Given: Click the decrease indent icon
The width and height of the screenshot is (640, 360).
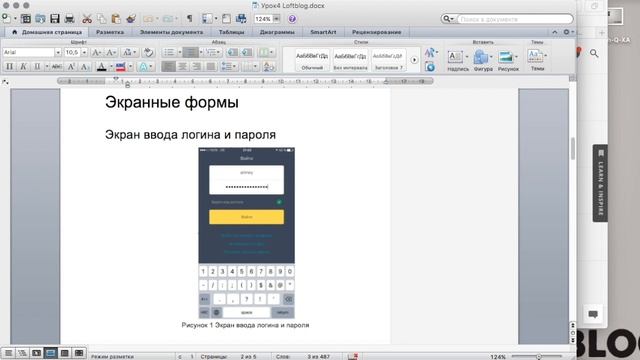Looking at the screenshot, I should (232, 52).
